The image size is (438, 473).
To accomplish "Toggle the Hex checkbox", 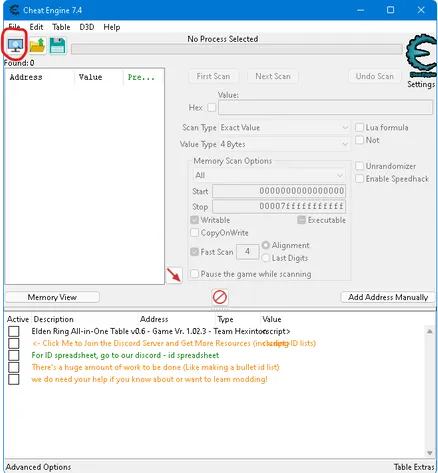I will 211,108.
